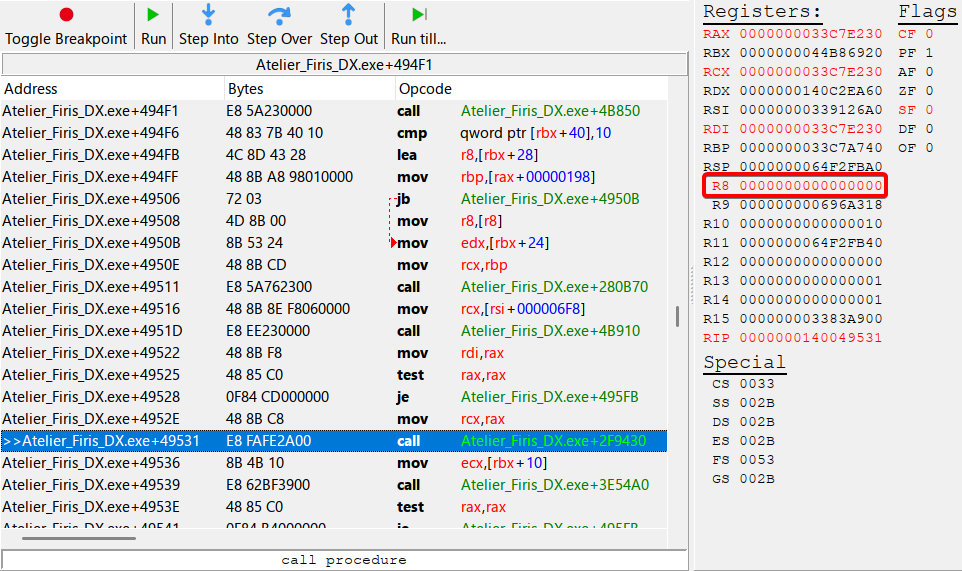This screenshot has width=962, height=571.
Task: Click the Step Out icon
Action: pos(348,15)
